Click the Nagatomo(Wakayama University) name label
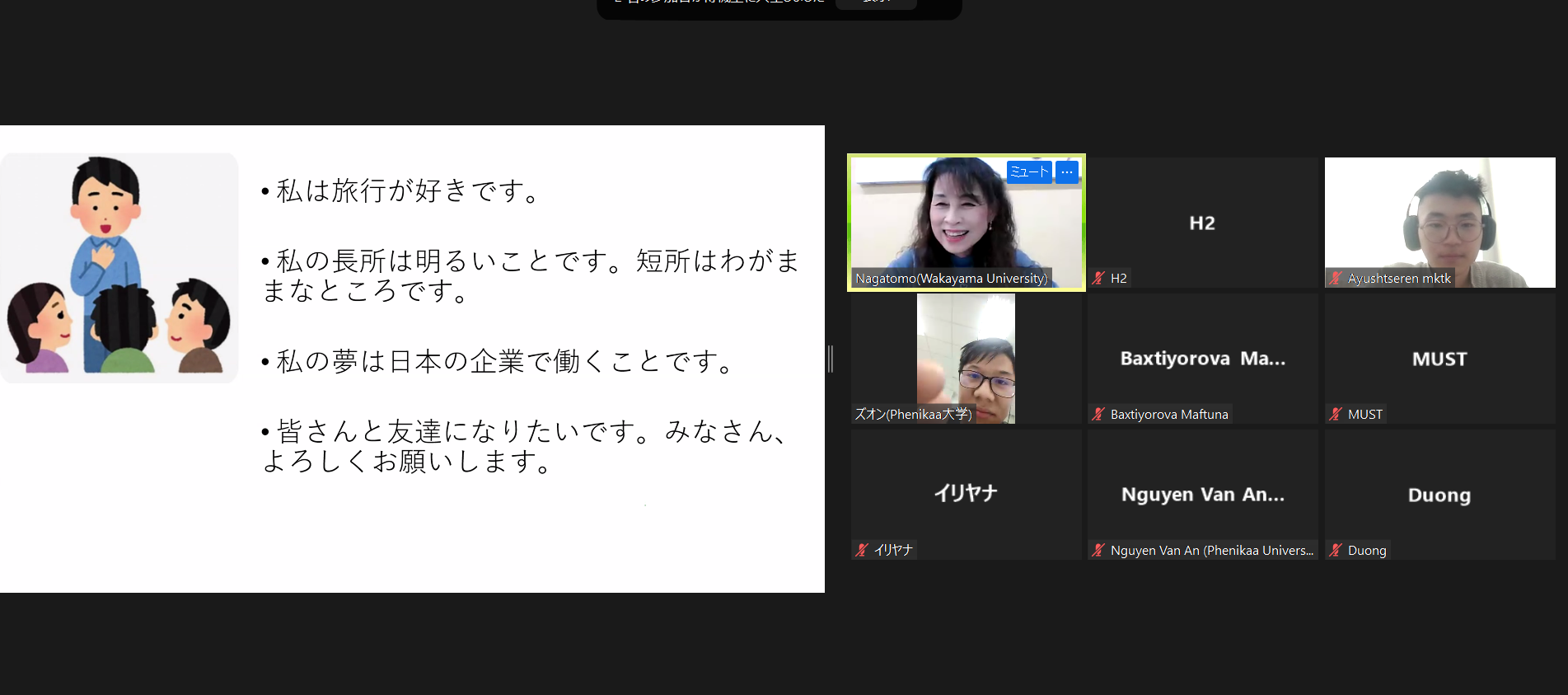Viewport: 1568px width, 695px height. (951, 279)
